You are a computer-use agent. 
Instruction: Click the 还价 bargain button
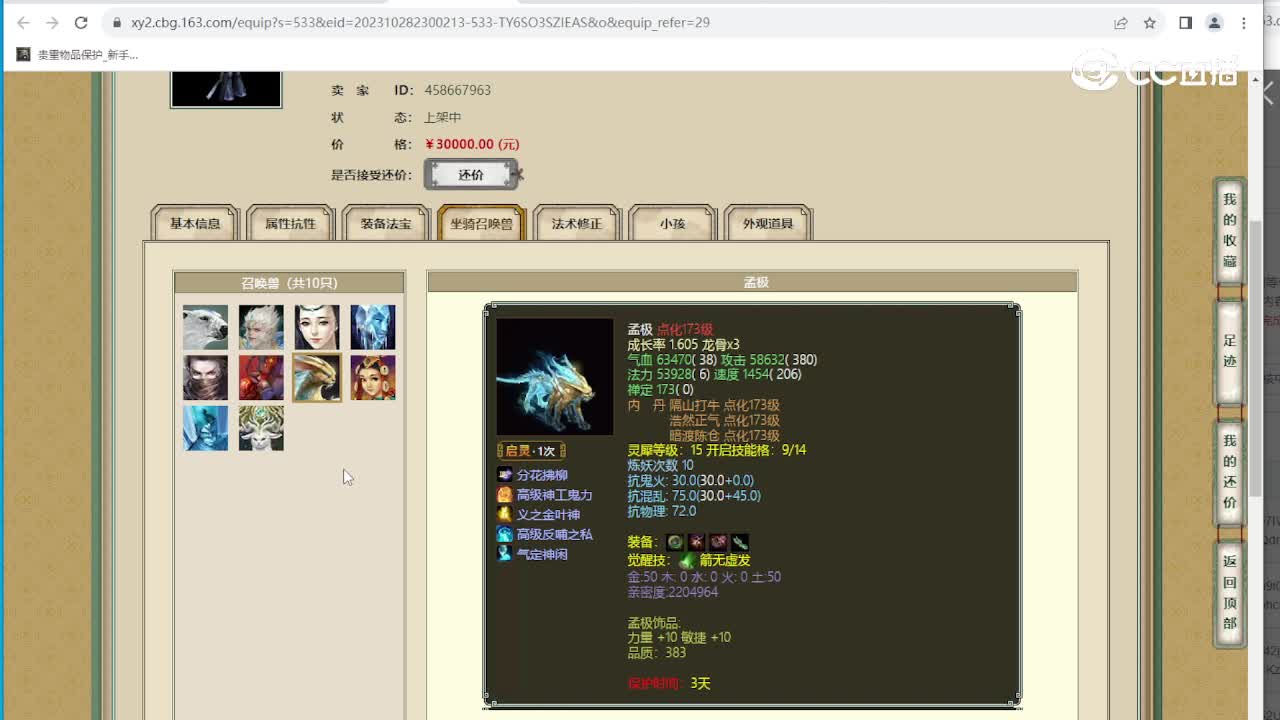pos(471,175)
